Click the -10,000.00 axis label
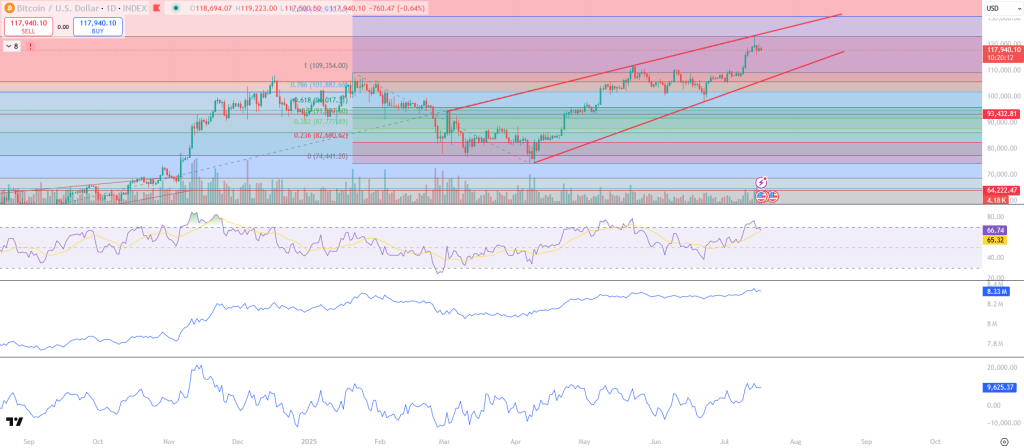1024x448 pixels. pos(1002,423)
